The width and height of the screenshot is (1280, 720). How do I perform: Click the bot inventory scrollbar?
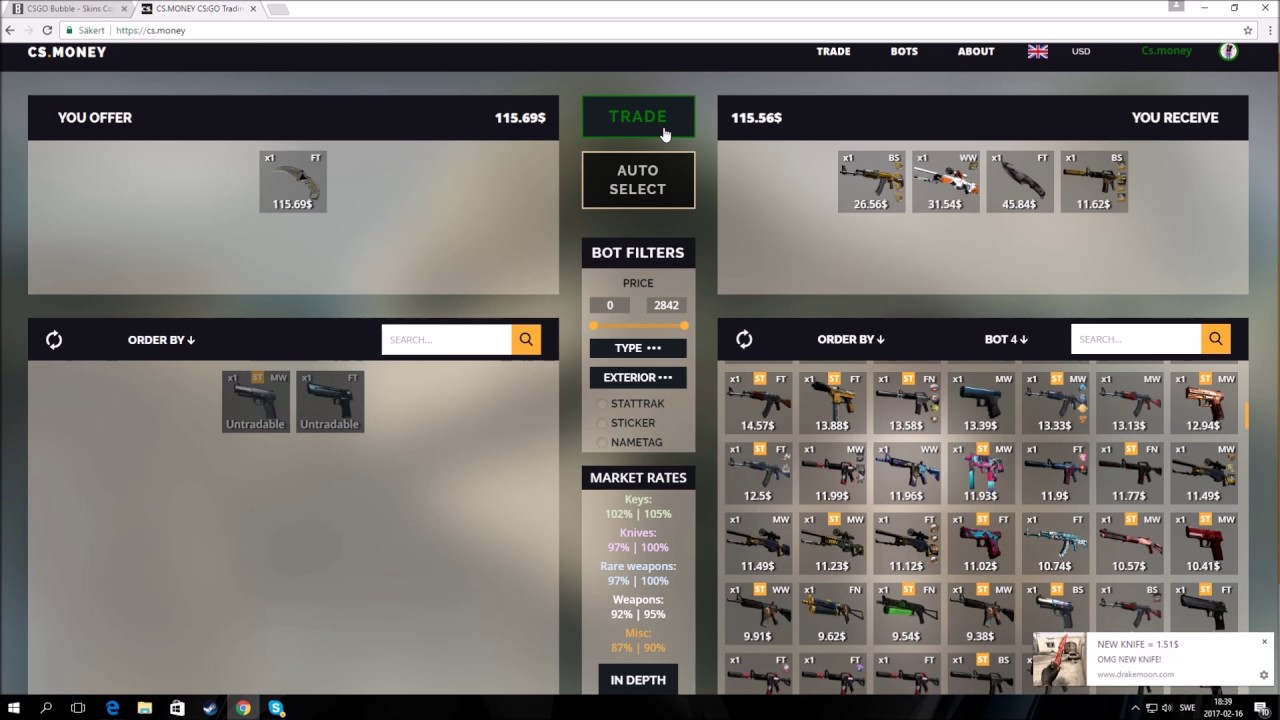point(1246,415)
